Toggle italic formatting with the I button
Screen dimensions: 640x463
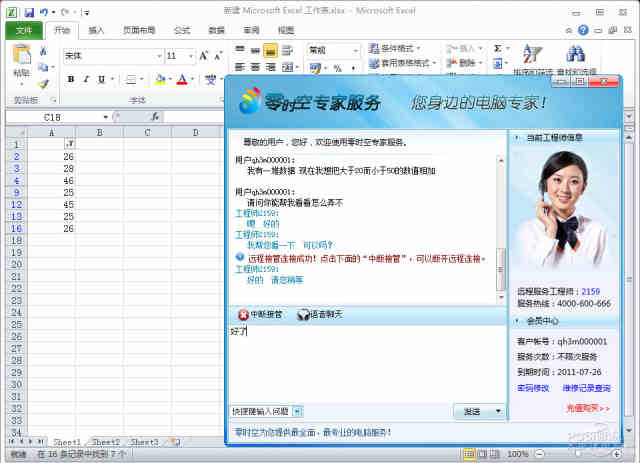click(x=86, y=79)
